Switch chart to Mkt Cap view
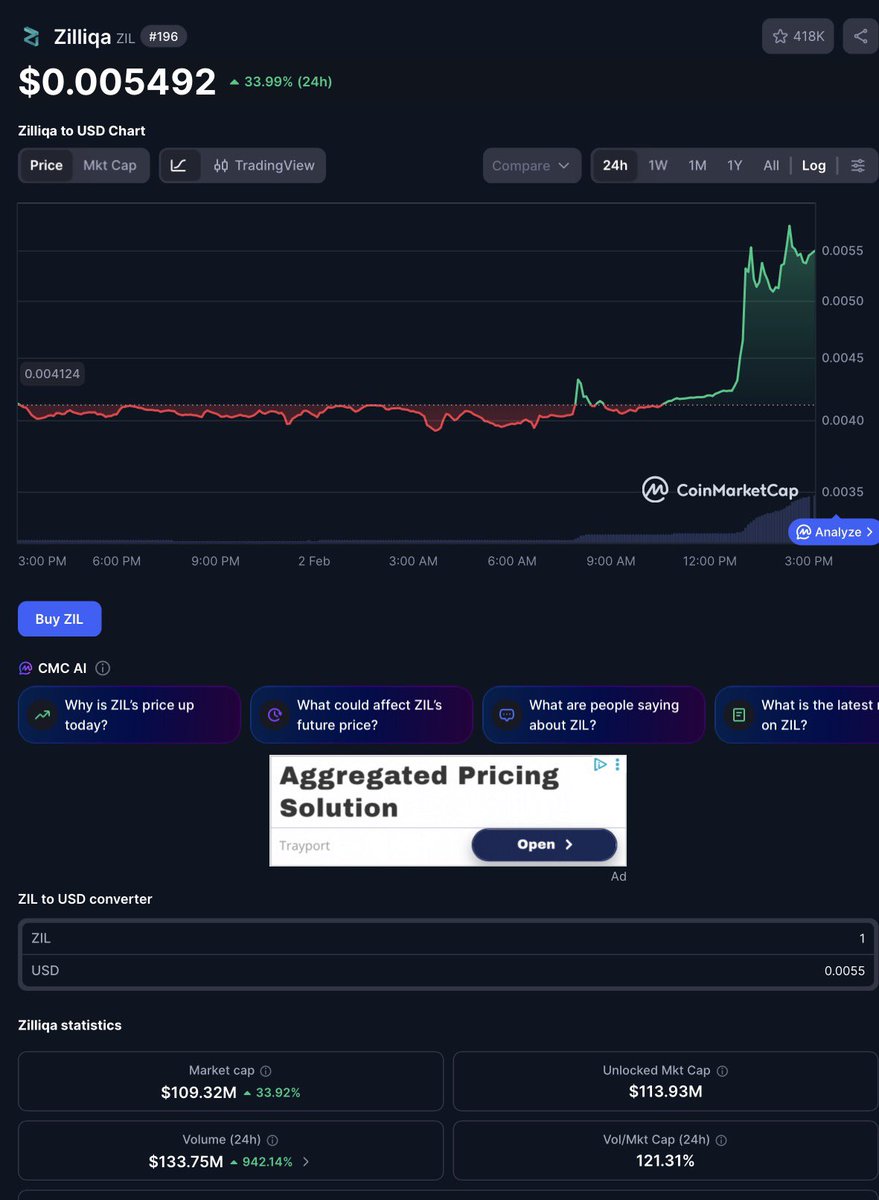Image resolution: width=879 pixels, height=1200 pixels. (110, 165)
